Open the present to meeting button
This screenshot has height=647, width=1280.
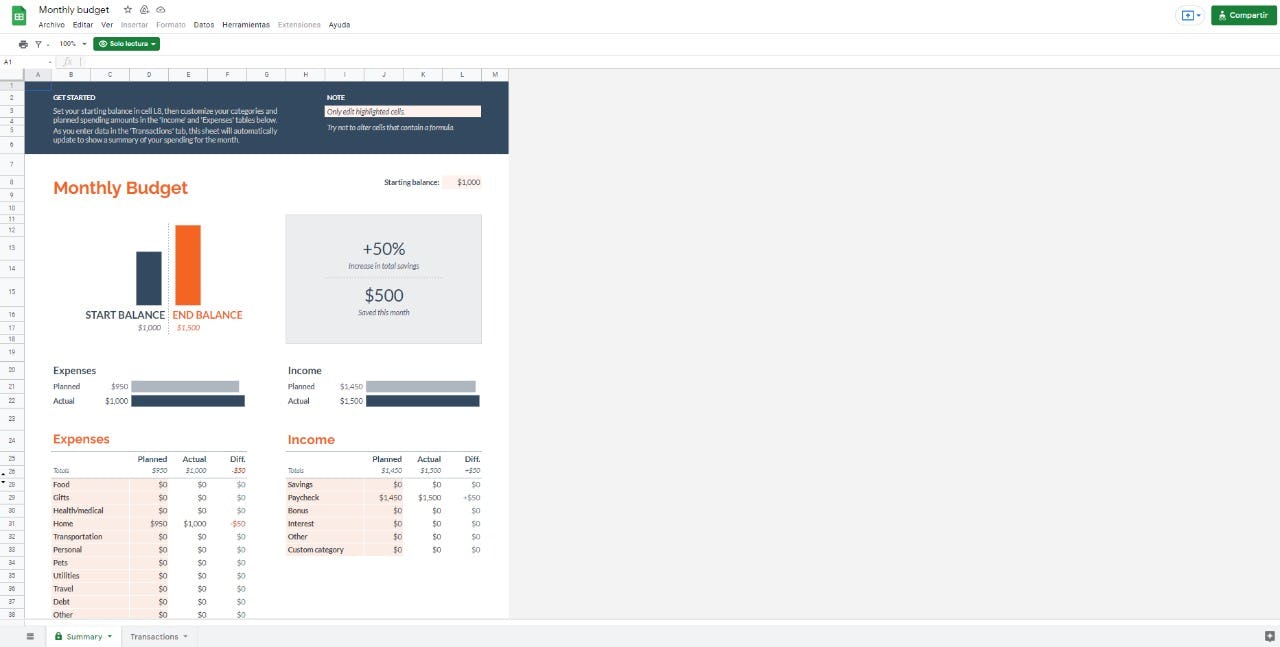click(x=1190, y=16)
